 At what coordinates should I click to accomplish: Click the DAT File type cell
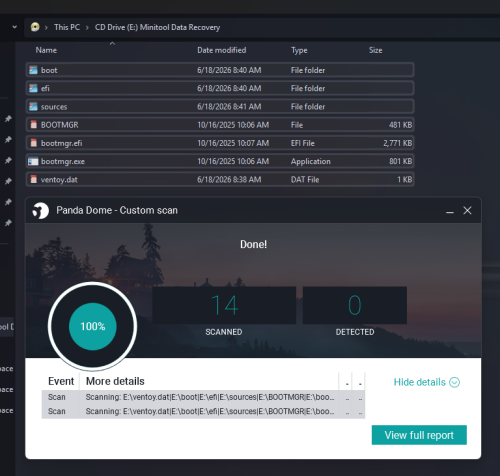point(305,180)
